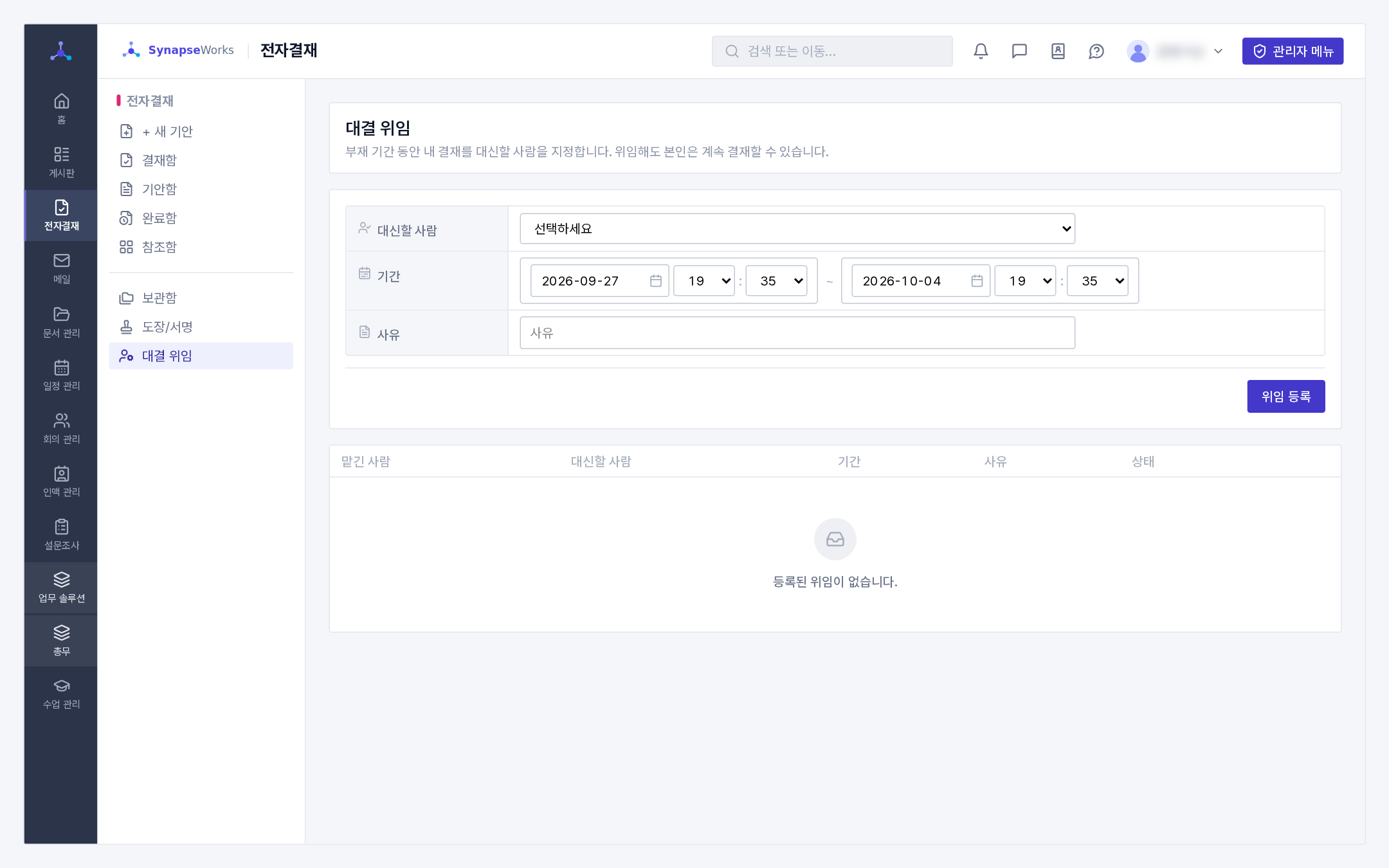The height and width of the screenshot is (868, 1389).
Task: Open the 결재함 menu item
Action: coord(201,160)
